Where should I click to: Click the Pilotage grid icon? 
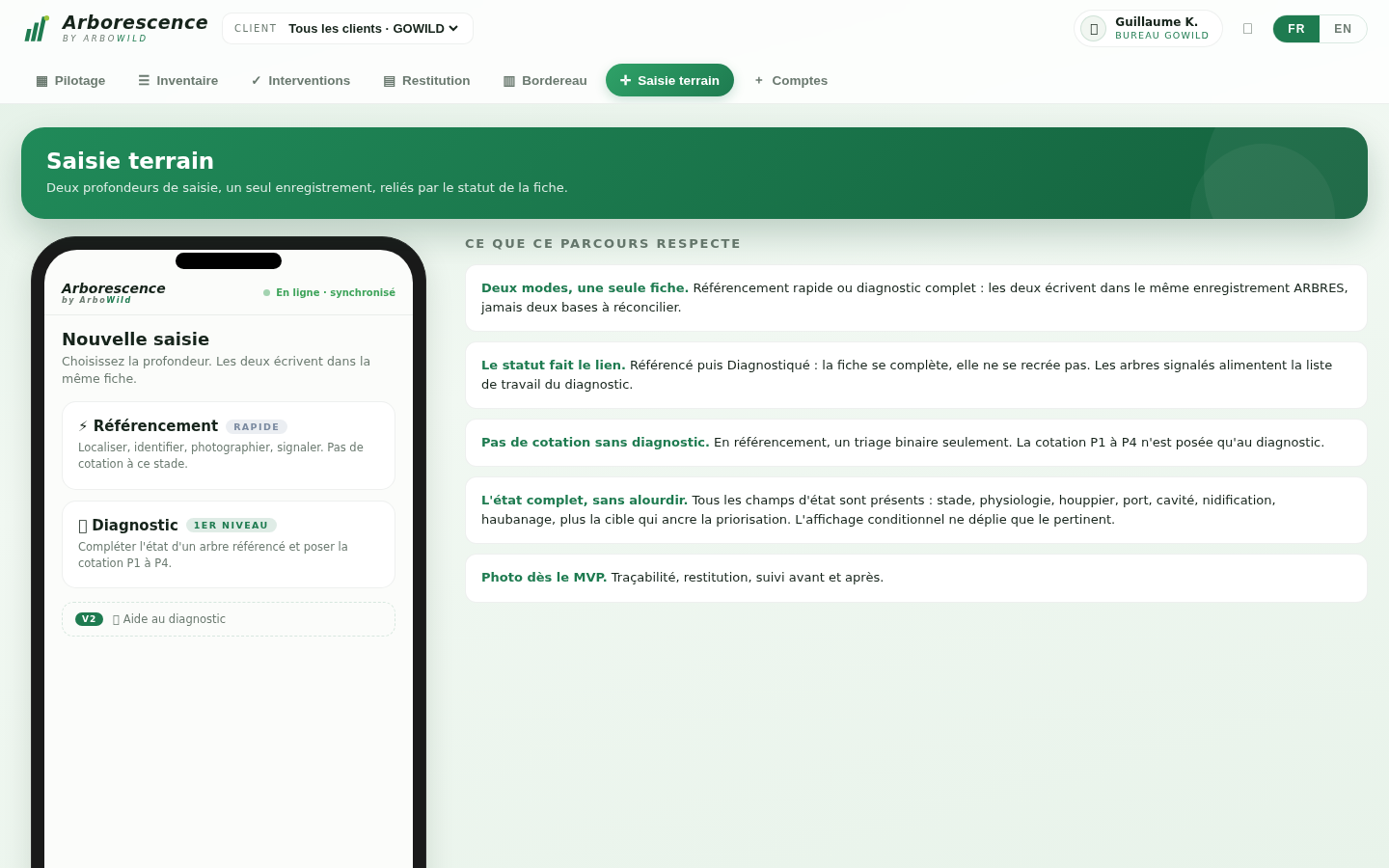tap(41, 81)
